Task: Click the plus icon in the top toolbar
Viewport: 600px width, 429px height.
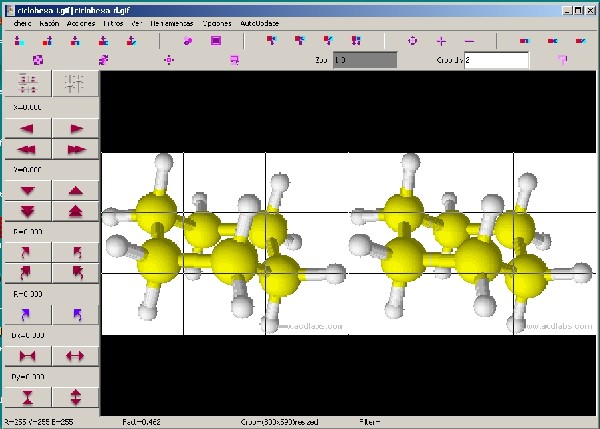Action: click(x=442, y=41)
